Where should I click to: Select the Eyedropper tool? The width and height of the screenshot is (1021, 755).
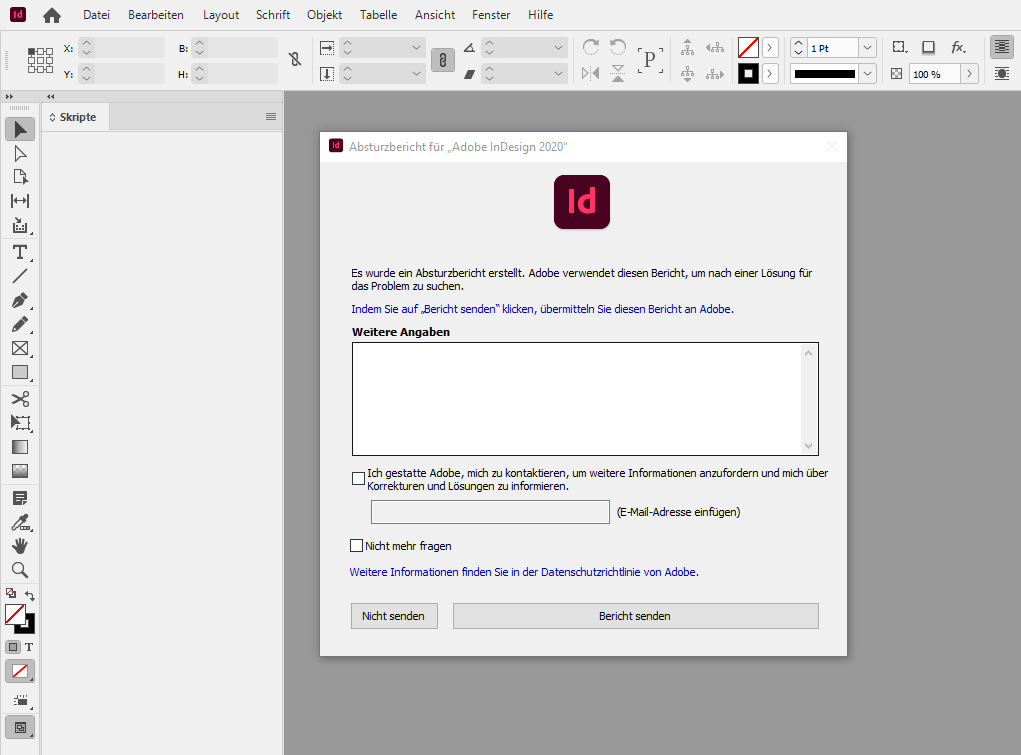pyautogui.click(x=18, y=522)
